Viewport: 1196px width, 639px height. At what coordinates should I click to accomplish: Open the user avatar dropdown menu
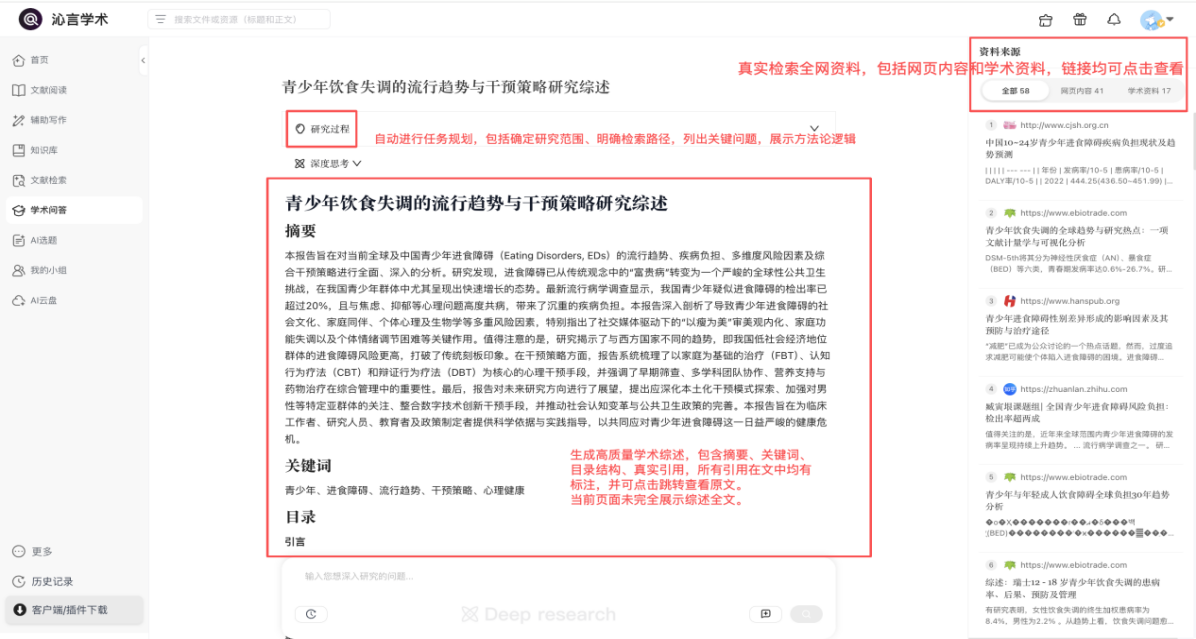1156,20
